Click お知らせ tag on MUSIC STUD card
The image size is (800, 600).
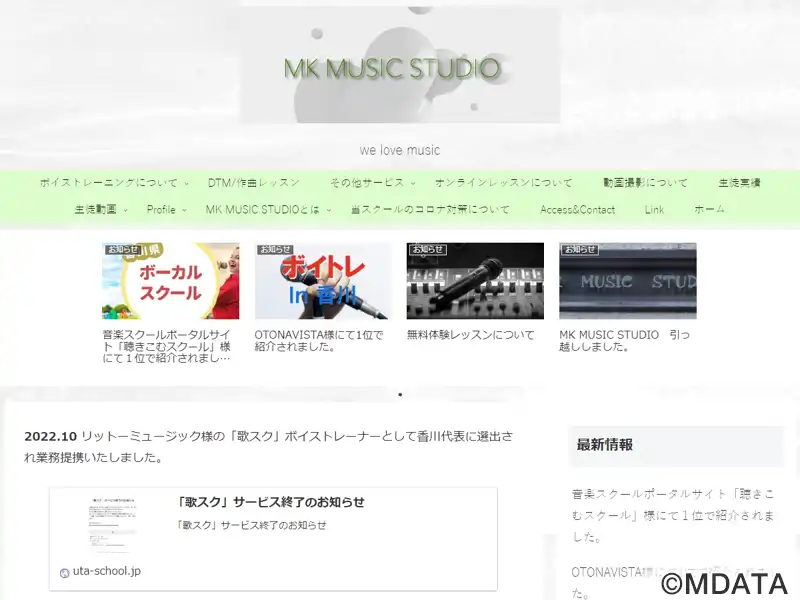point(580,249)
